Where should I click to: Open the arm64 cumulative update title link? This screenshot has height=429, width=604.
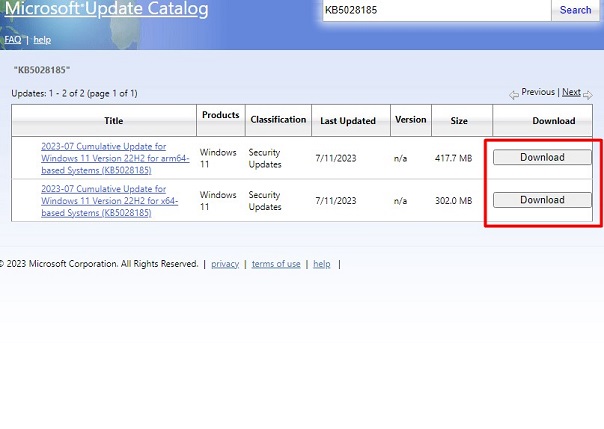pyautogui.click(x=115, y=158)
